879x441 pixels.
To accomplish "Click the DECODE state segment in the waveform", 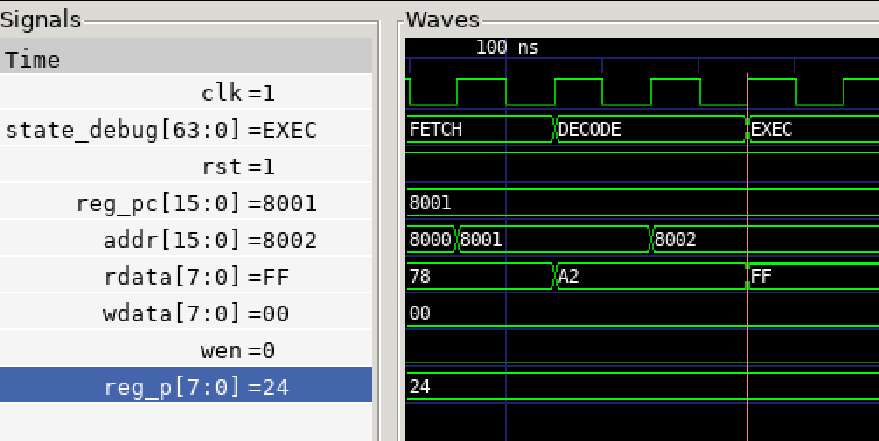I will pos(651,129).
